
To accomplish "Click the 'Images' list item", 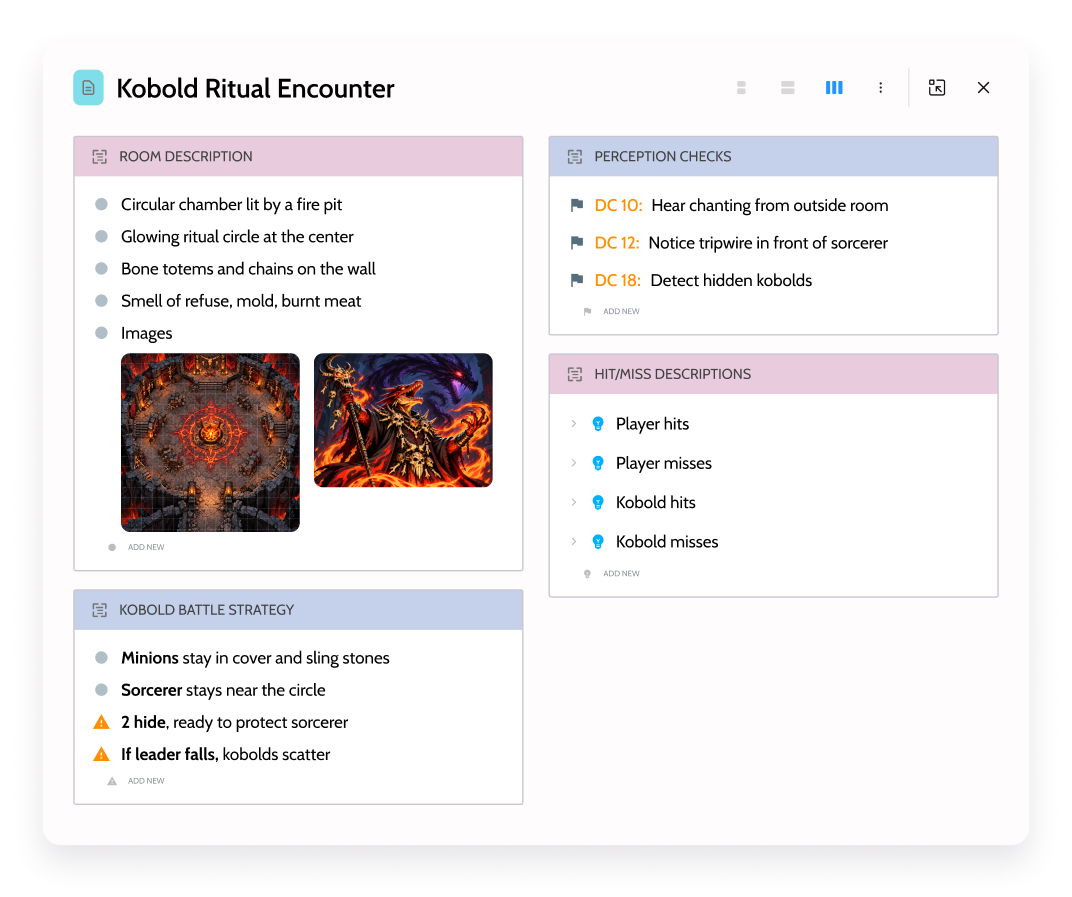I will click(146, 333).
